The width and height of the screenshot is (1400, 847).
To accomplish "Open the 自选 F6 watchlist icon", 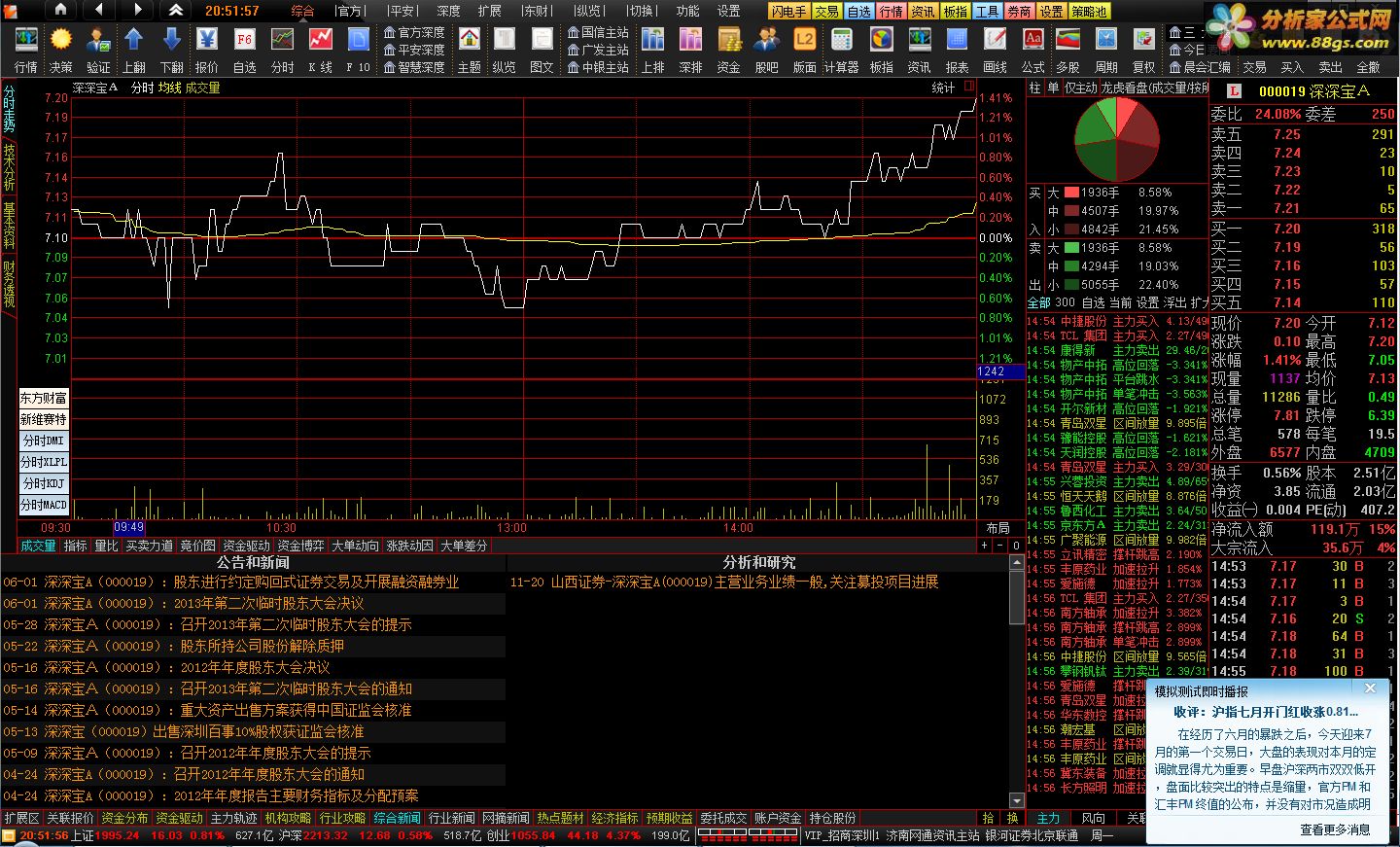I will (x=245, y=50).
